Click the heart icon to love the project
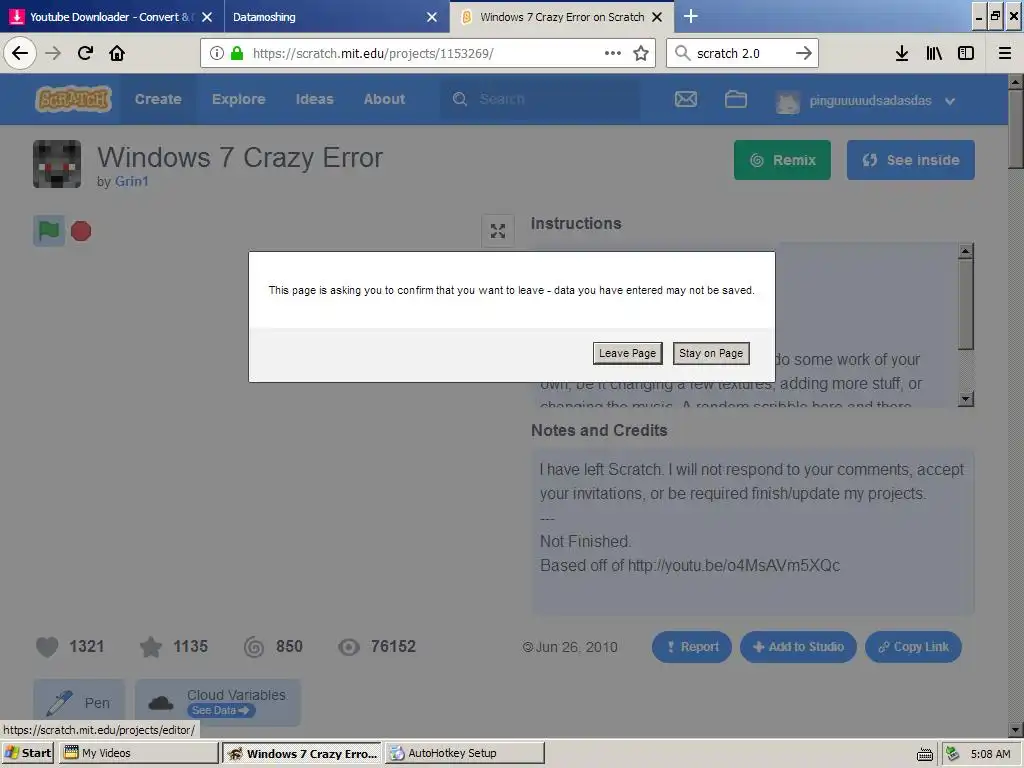 [47, 647]
